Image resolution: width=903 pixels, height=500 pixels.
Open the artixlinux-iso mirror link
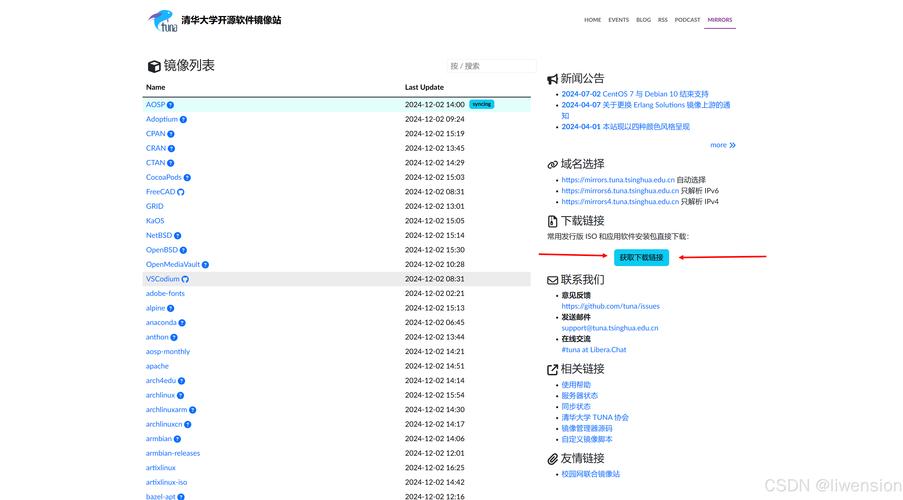tap(166, 482)
